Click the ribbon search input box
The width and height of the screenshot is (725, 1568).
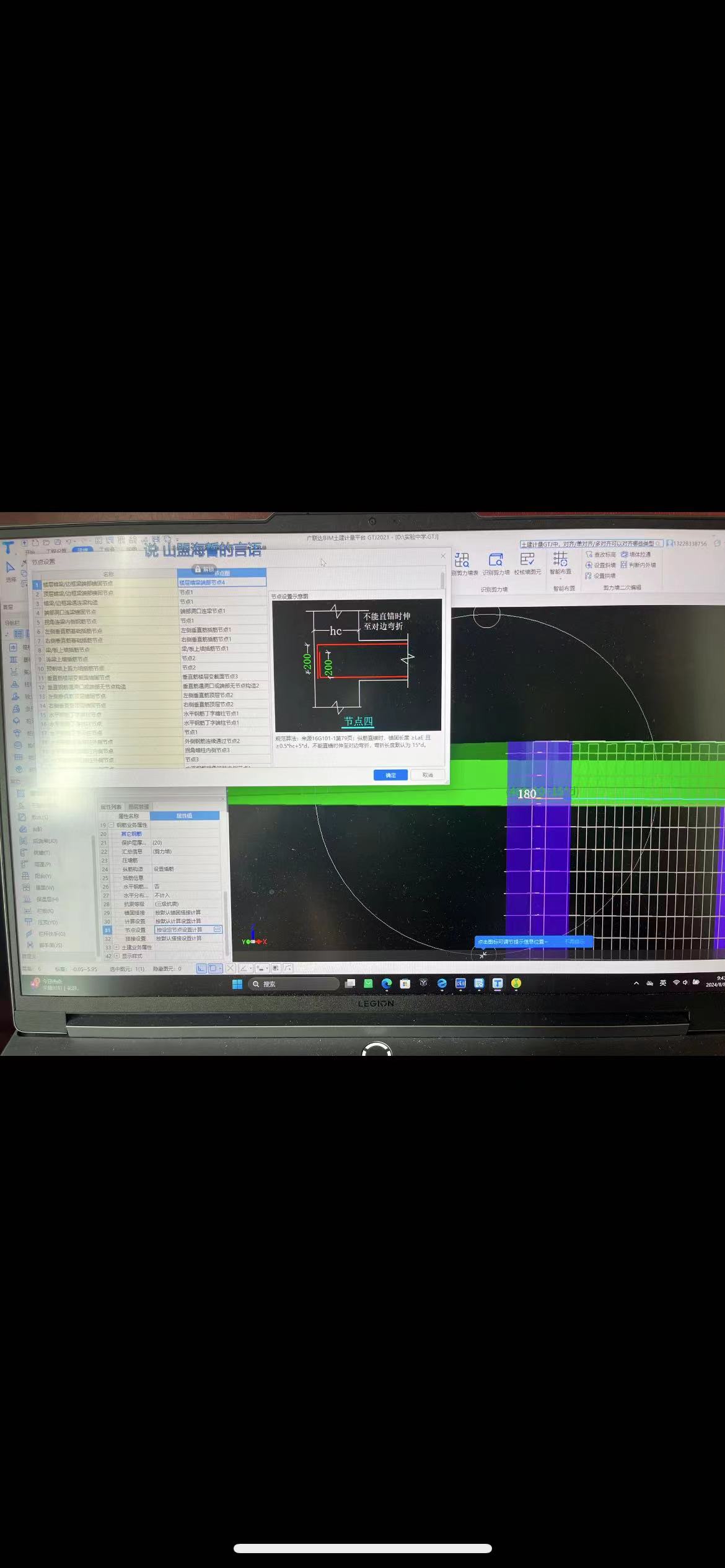[x=591, y=544]
